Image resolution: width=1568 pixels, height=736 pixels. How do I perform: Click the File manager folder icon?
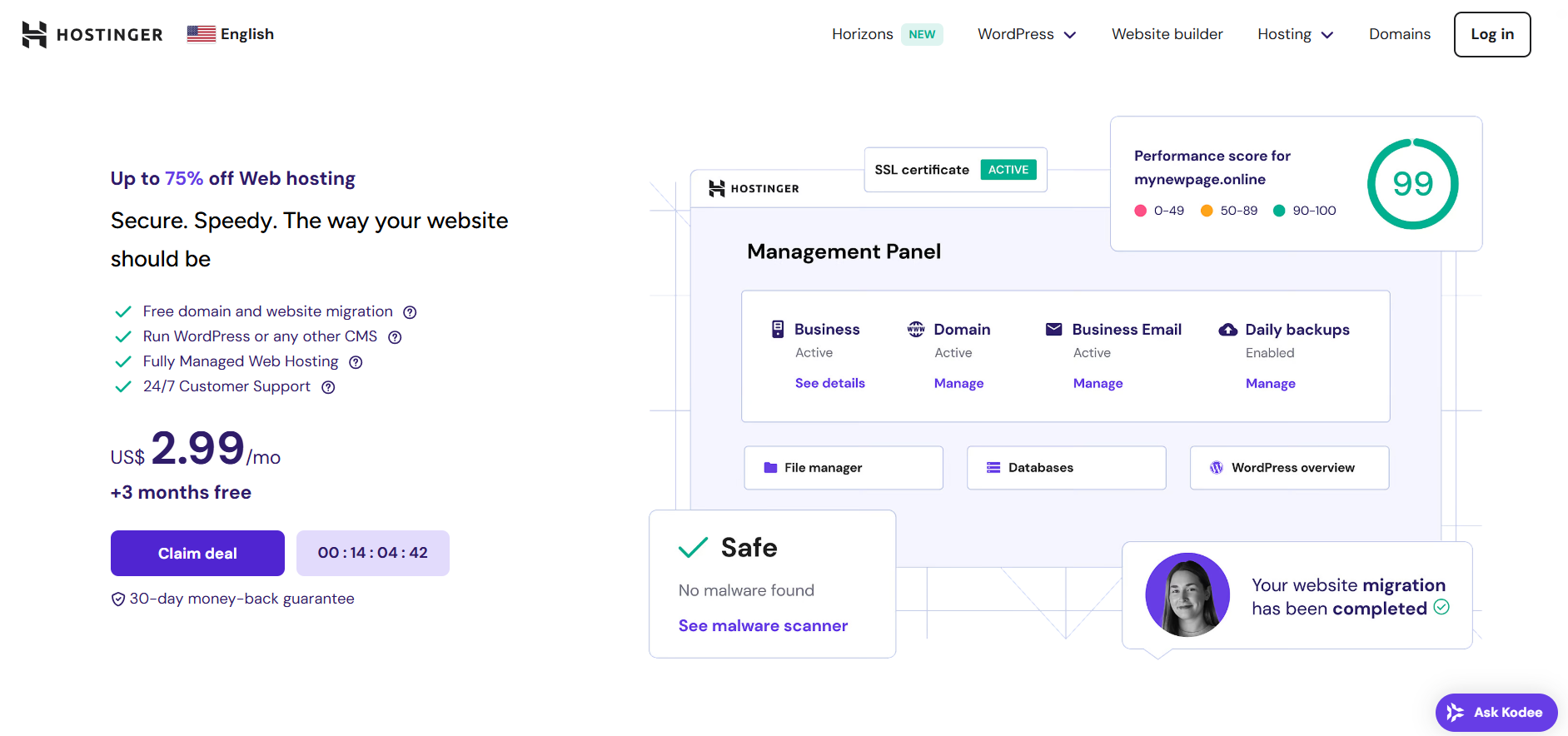770,468
